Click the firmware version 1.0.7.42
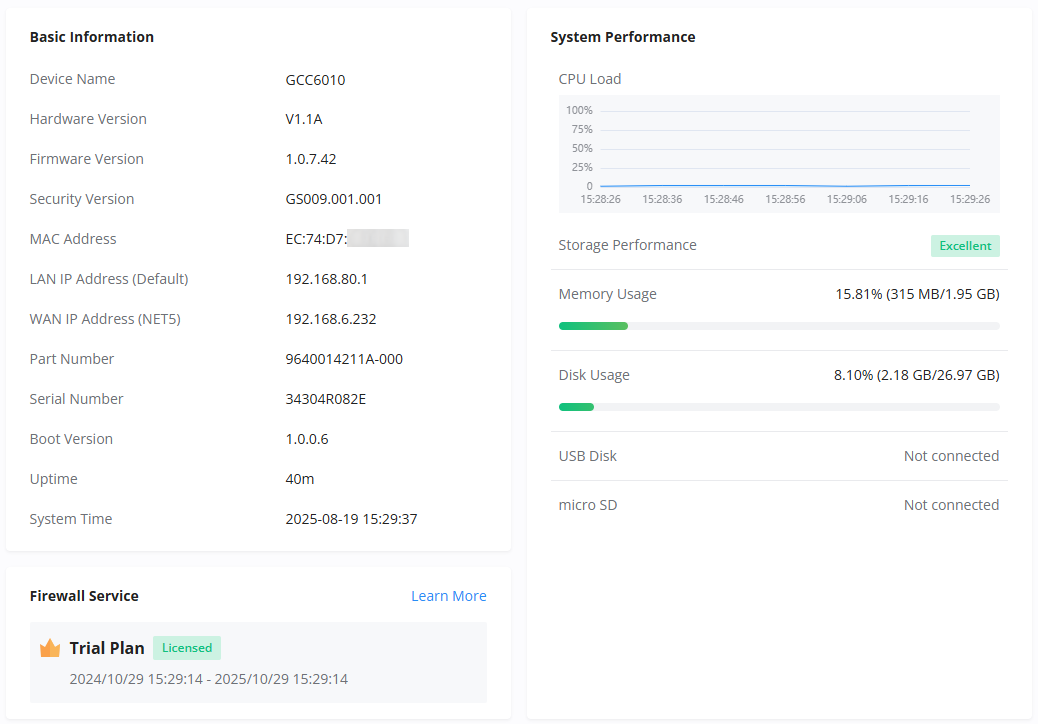 [x=310, y=159]
